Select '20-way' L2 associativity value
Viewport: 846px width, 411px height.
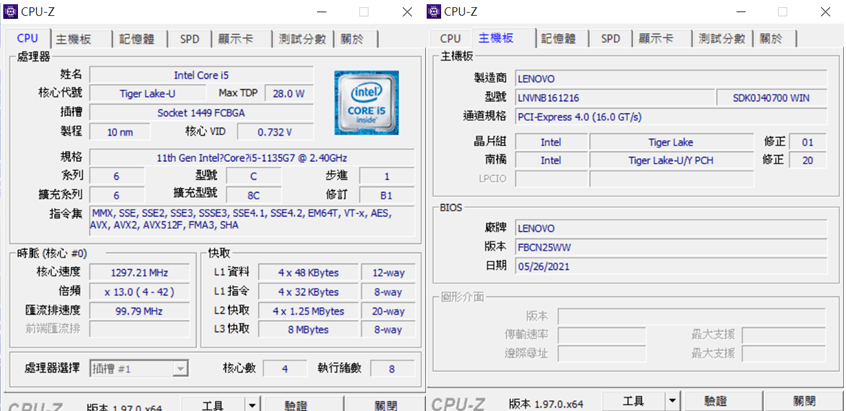[388, 311]
